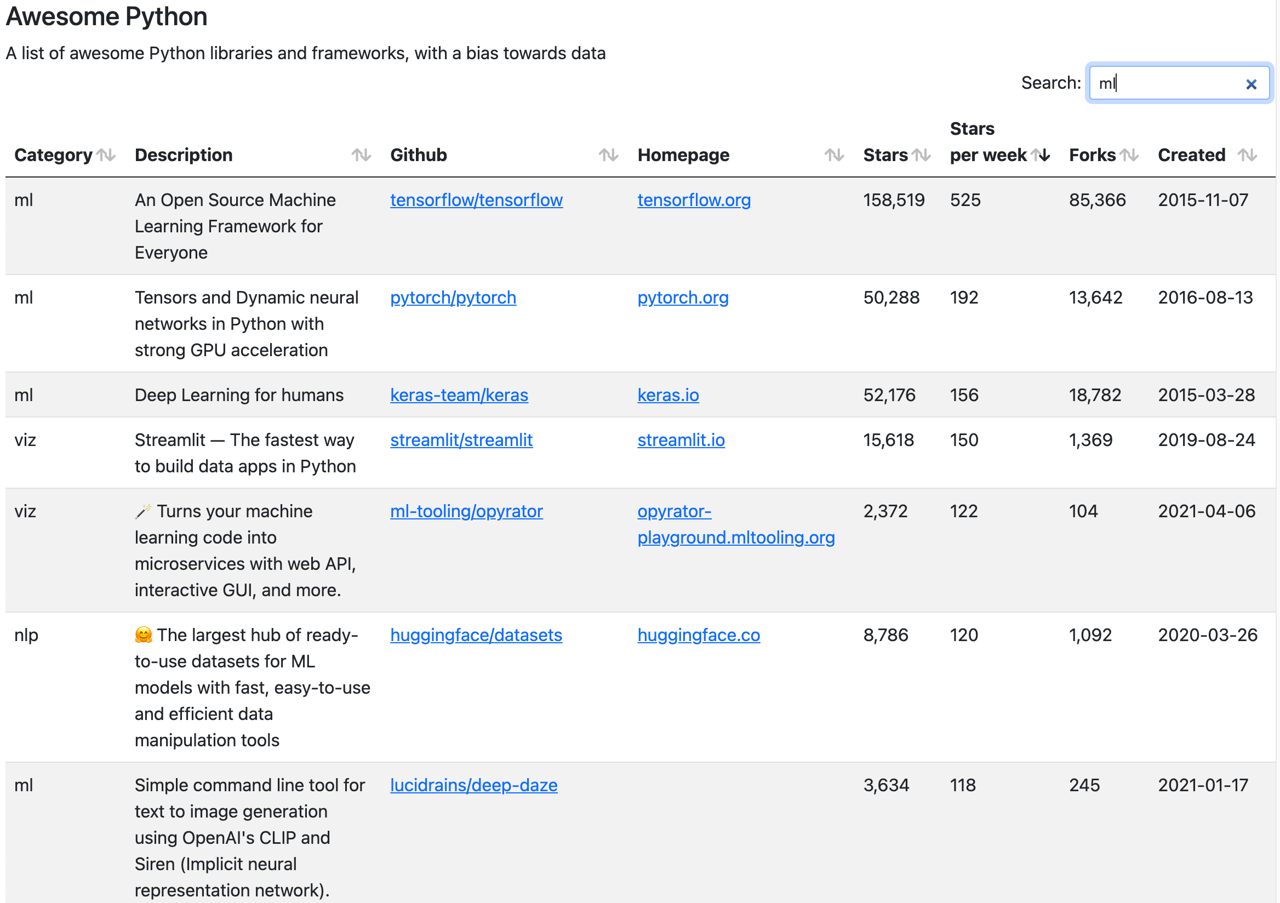1280x903 pixels.
Task: Open the keras-team/keras GitHub link
Action: click(x=459, y=395)
